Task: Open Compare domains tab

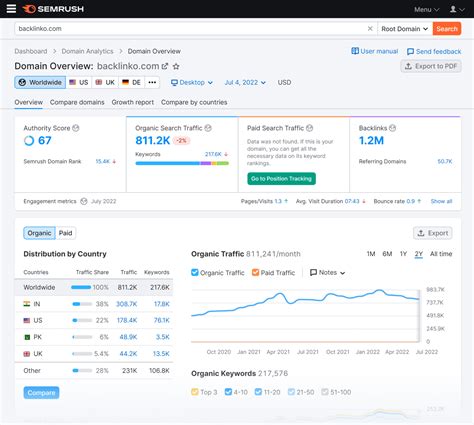Action: pos(77,102)
